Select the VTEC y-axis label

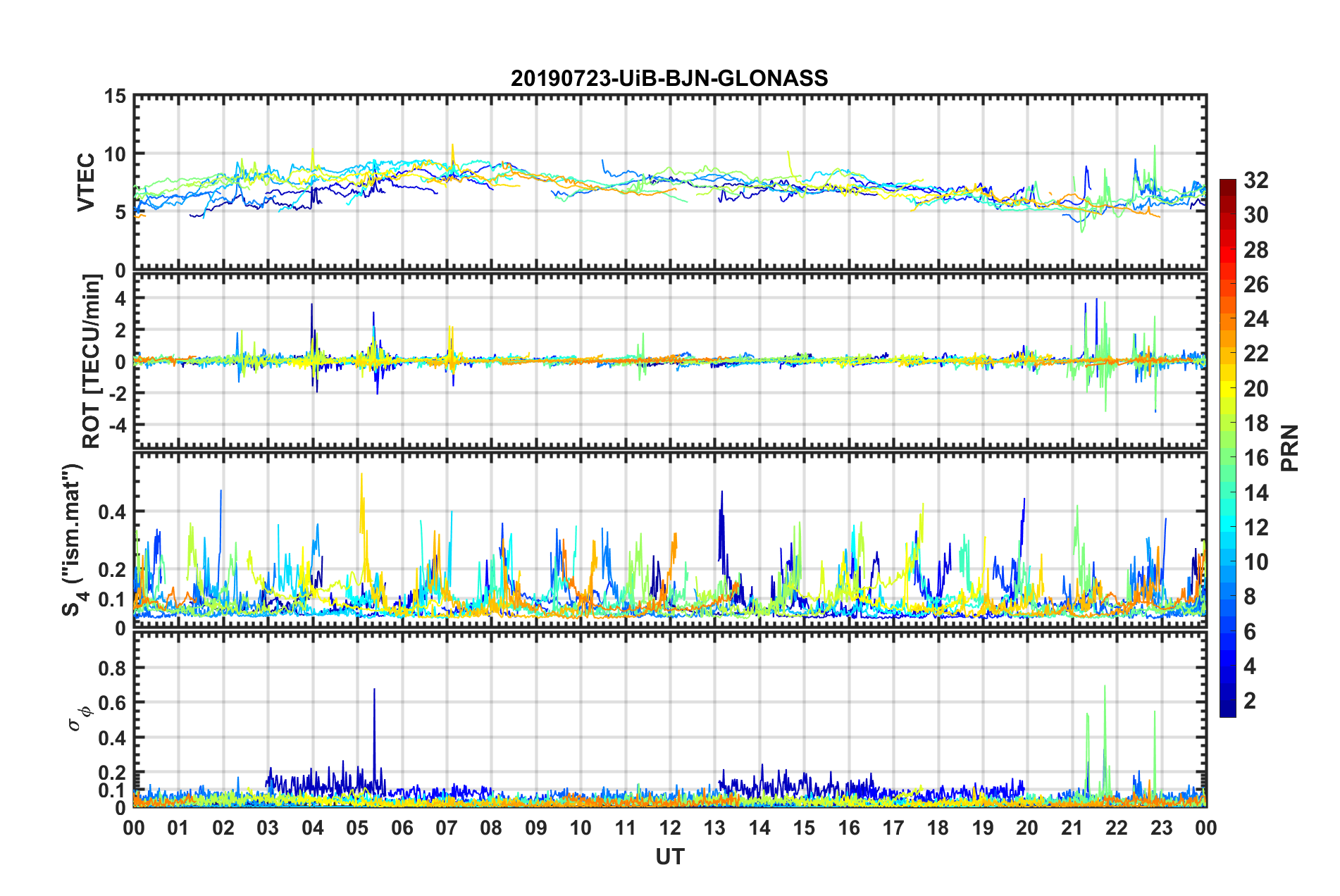pos(86,182)
